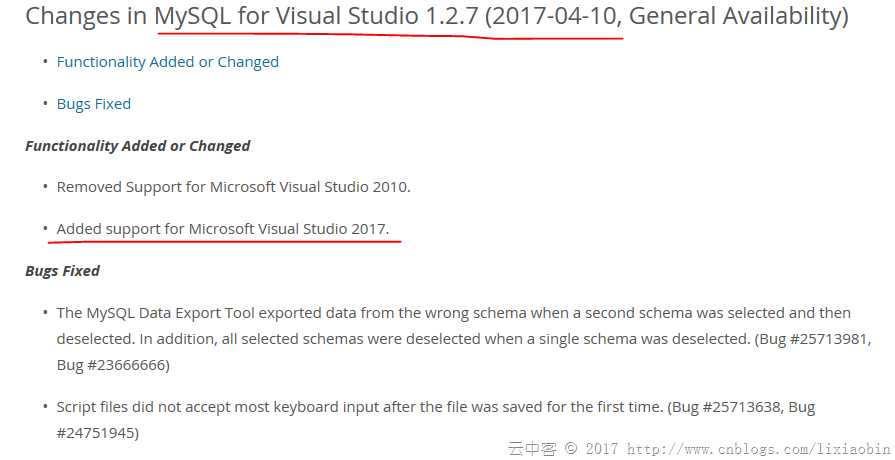Click the MySQL Data Export Tool bug description
Image resolution: width=895 pixels, height=460 pixels.
[463, 339]
